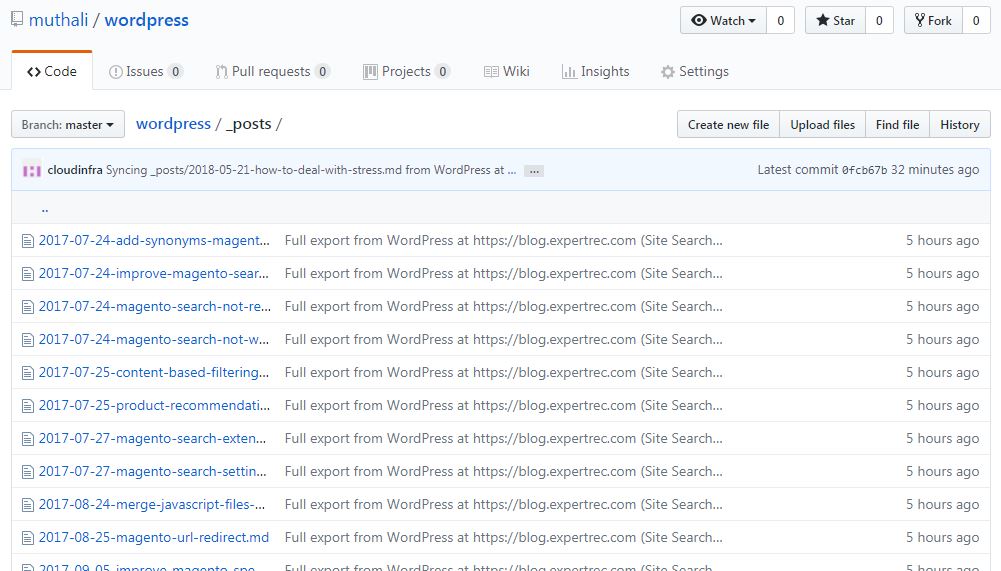Screen dimensions: 1001x571
Task: Open the Watch dropdown button
Action: (x=723, y=20)
